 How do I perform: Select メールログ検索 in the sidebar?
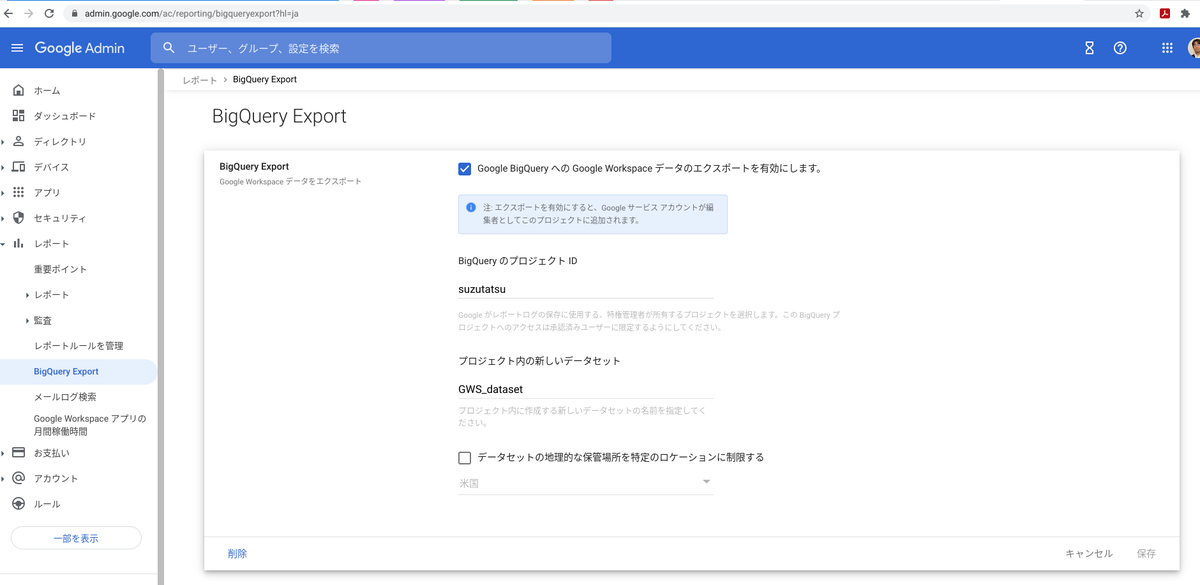(65, 397)
